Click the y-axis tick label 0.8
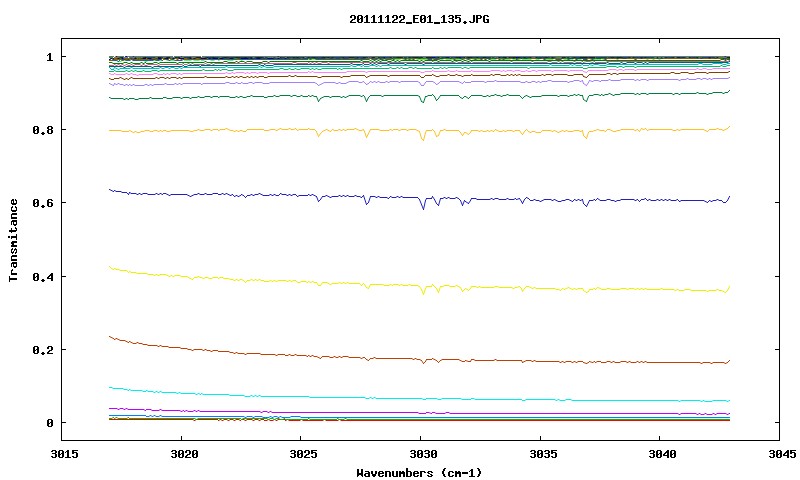The width and height of the screenshot is (800, 480). coord(43,130)
